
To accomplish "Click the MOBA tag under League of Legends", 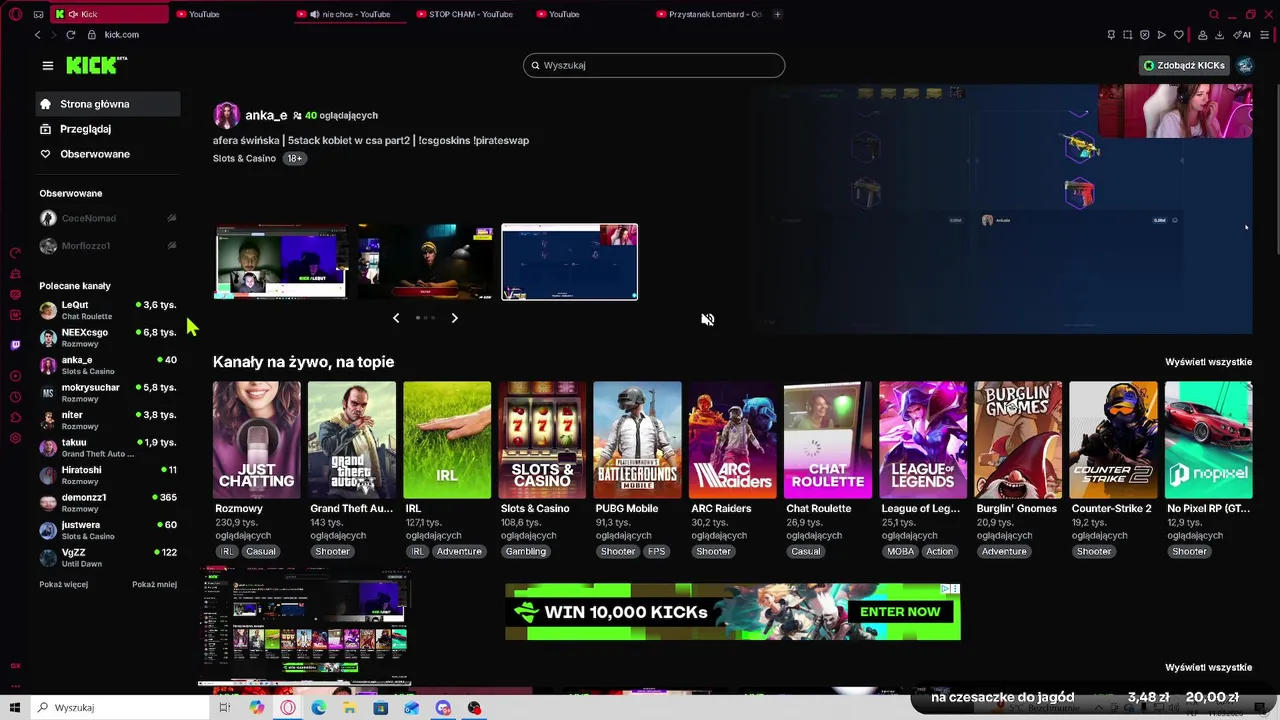I will pos(901,552).
